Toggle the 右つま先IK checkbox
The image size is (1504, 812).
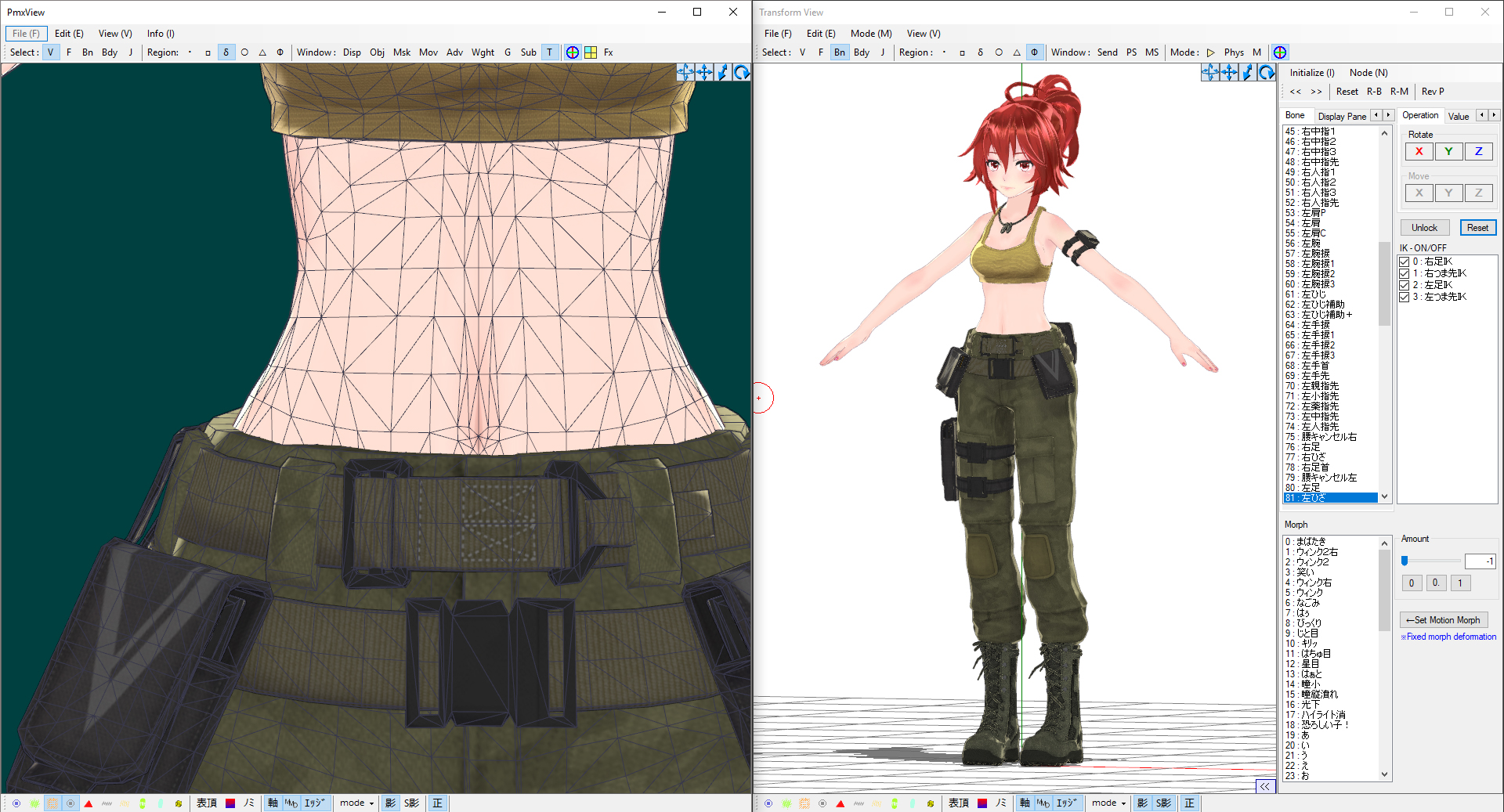pos(1405,273)
